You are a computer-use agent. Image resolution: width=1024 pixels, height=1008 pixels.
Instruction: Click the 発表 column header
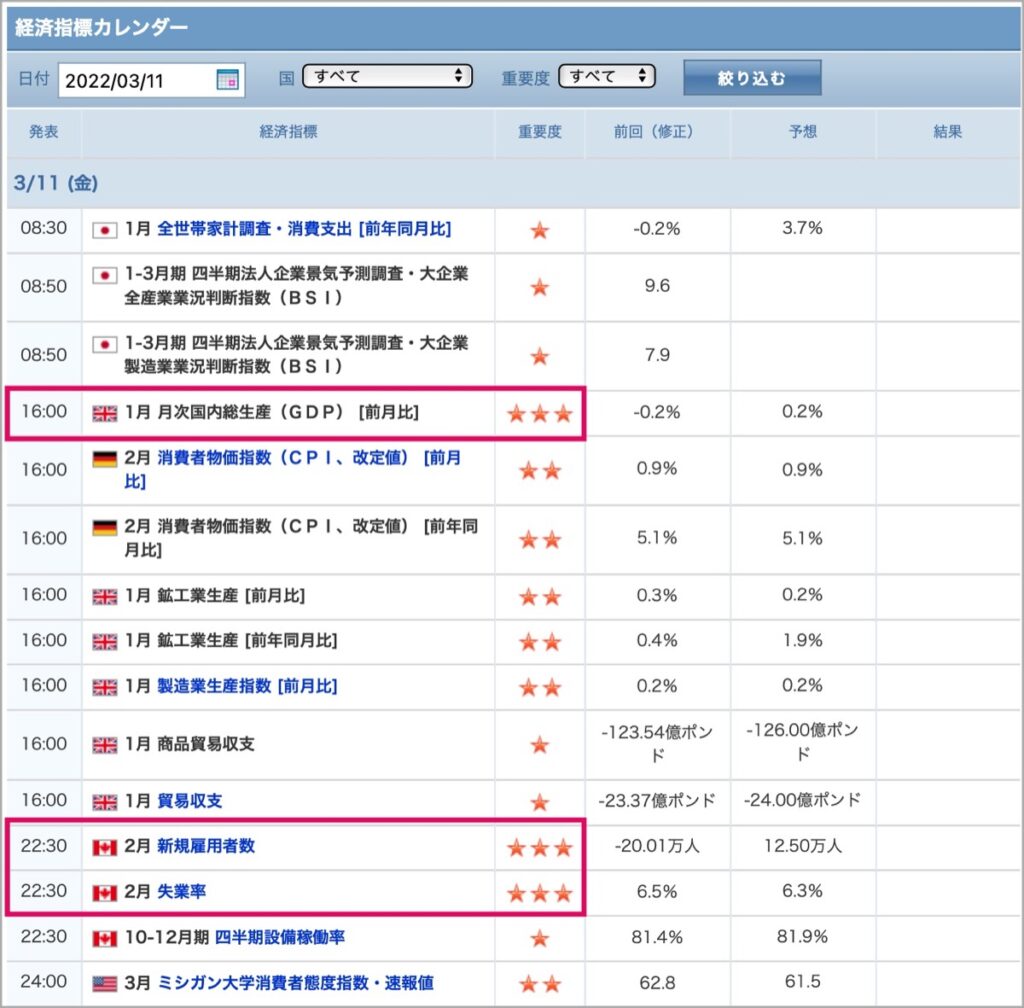pyautogui.click(x=44, y=132)
